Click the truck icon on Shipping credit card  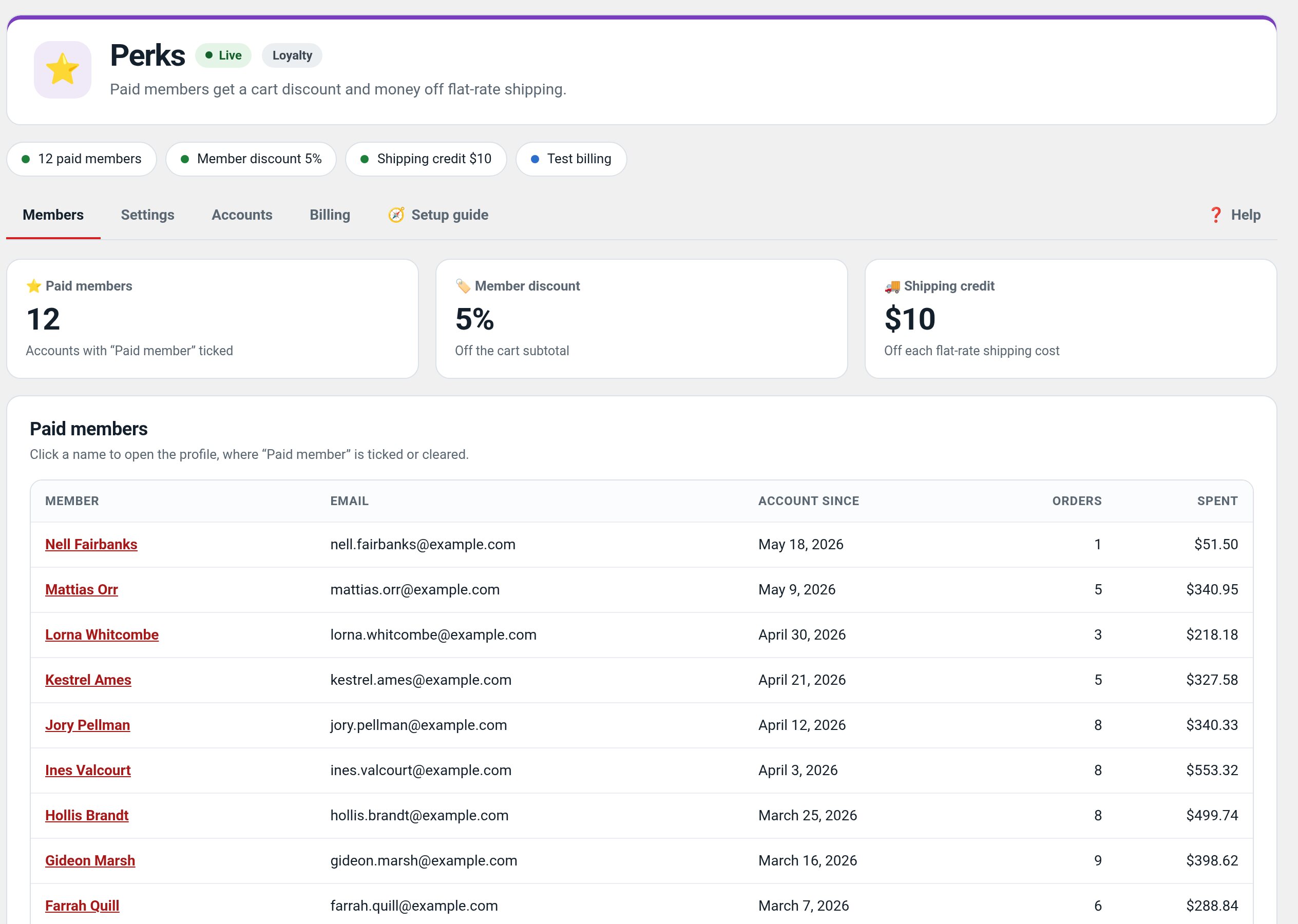[x=892, y=286]
